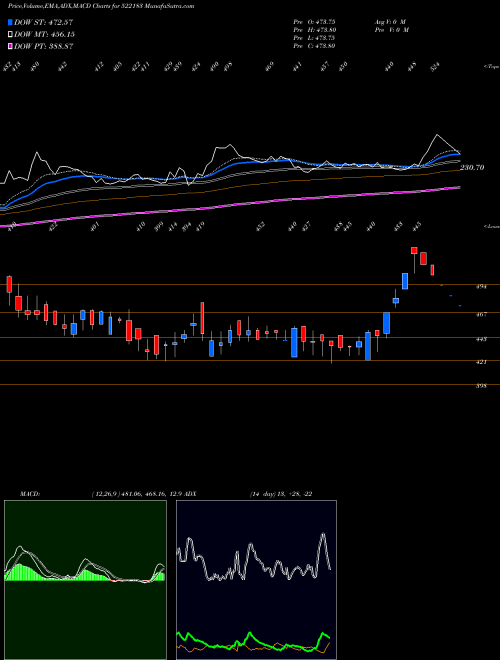This screenshot has height=660, width=500.
Task: Click the white DOW MT legend swatch
Action: (x=11, y=35)
